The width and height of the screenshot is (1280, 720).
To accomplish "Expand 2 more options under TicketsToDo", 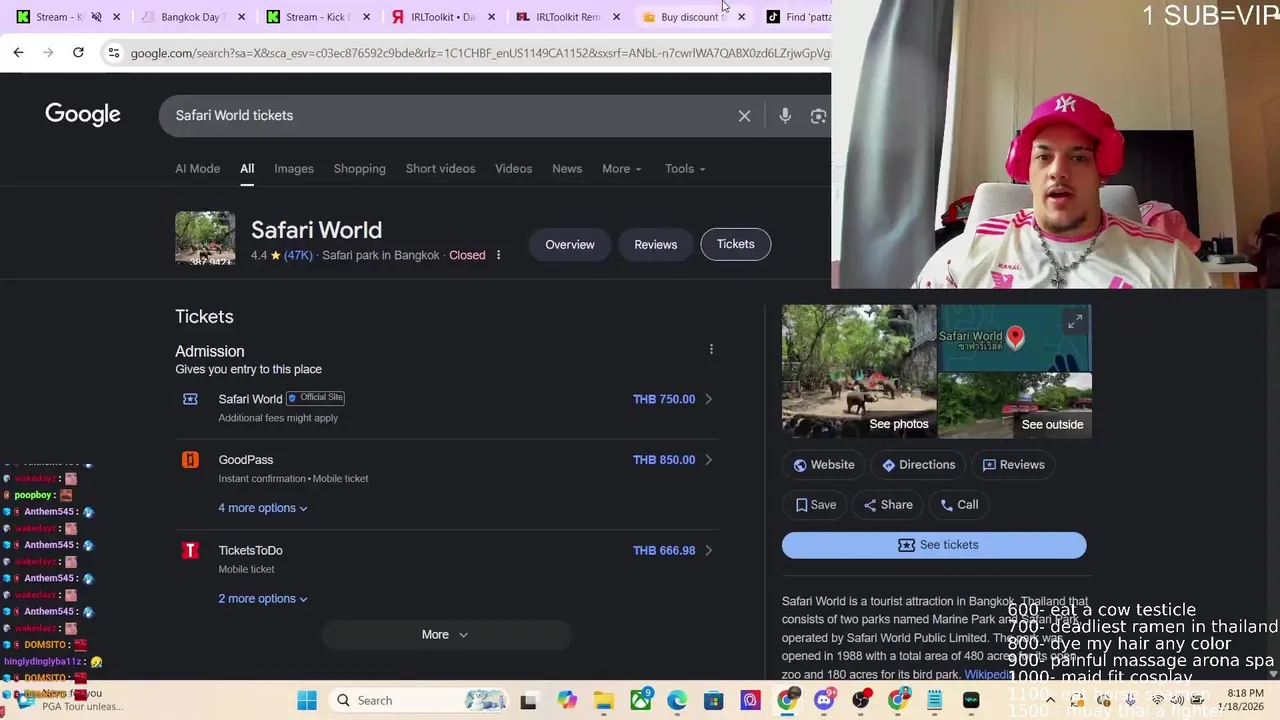I will [x=263, y=599].
